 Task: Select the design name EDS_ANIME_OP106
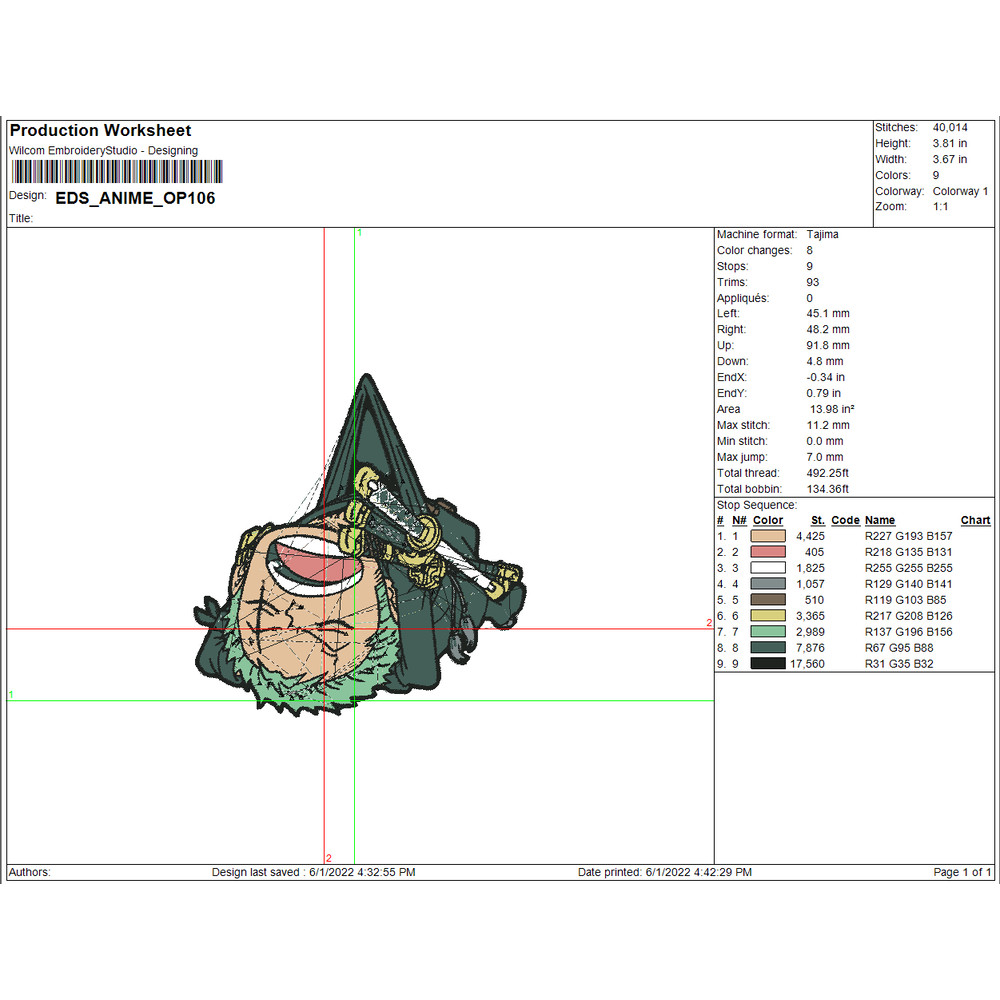(135, 198)
